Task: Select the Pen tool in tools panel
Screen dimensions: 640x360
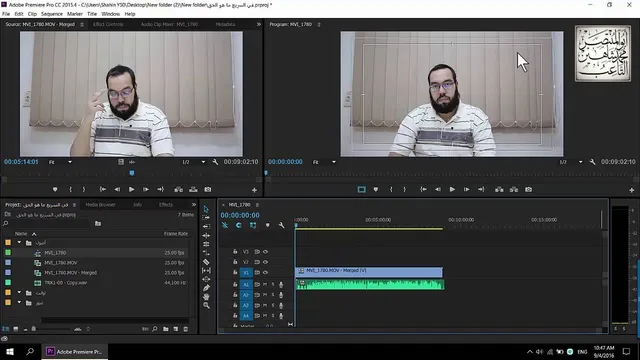Action: click(x=206, y=288)
